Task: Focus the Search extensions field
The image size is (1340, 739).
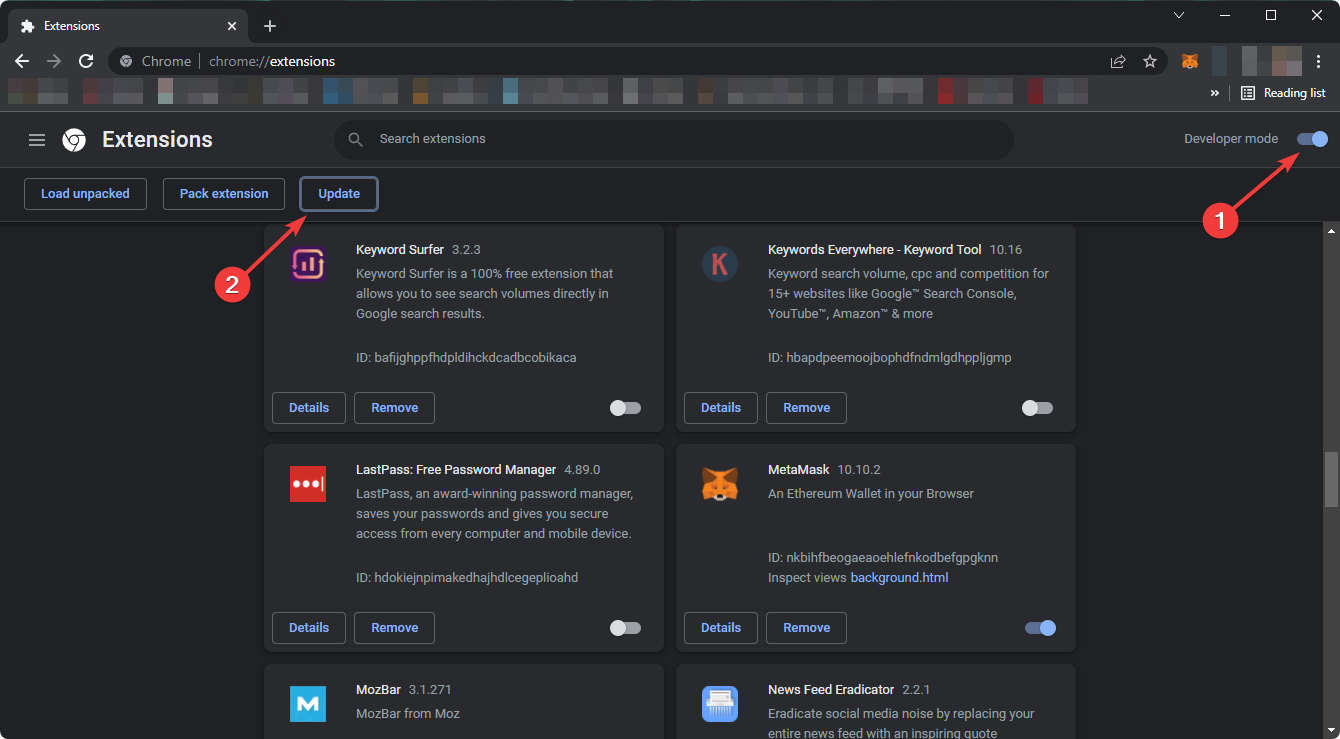Action: click(673, 140)
